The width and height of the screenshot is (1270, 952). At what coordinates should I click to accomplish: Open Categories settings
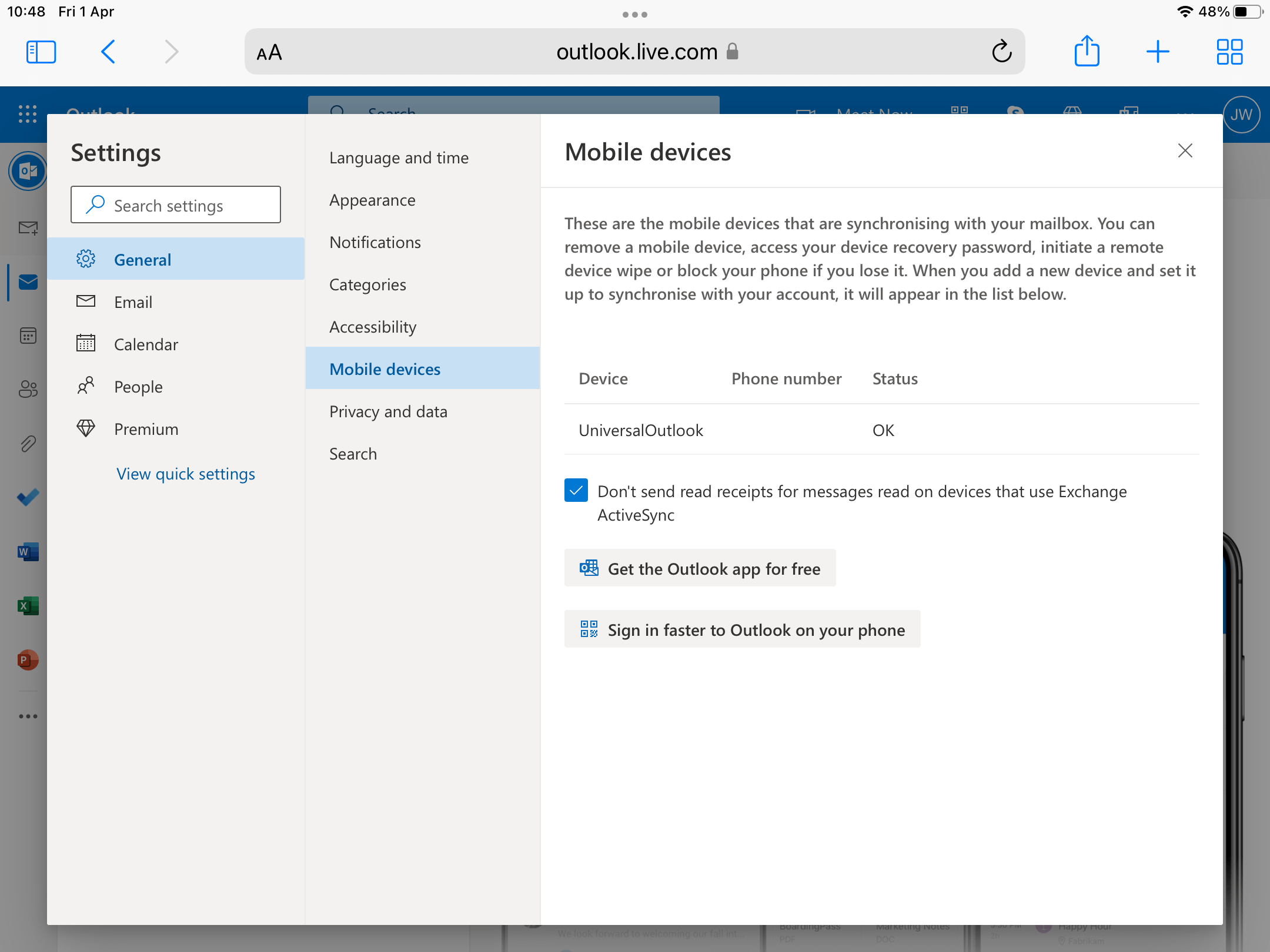tap(423, 284)
